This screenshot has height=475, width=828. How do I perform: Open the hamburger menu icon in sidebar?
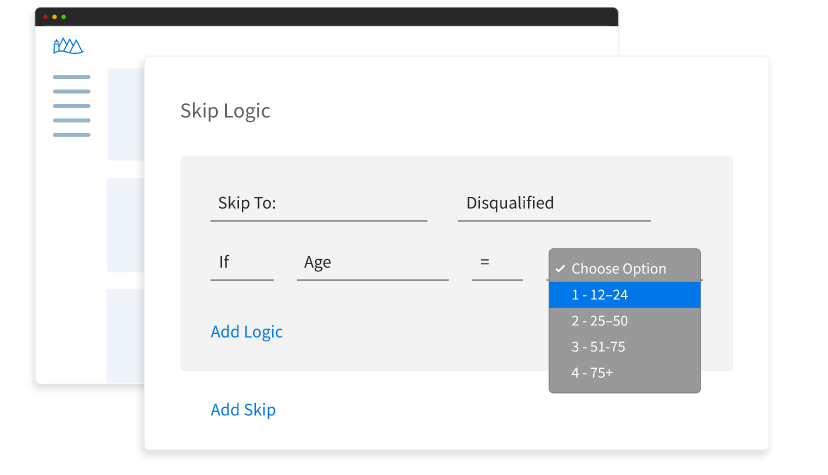(x=72, y=106)
